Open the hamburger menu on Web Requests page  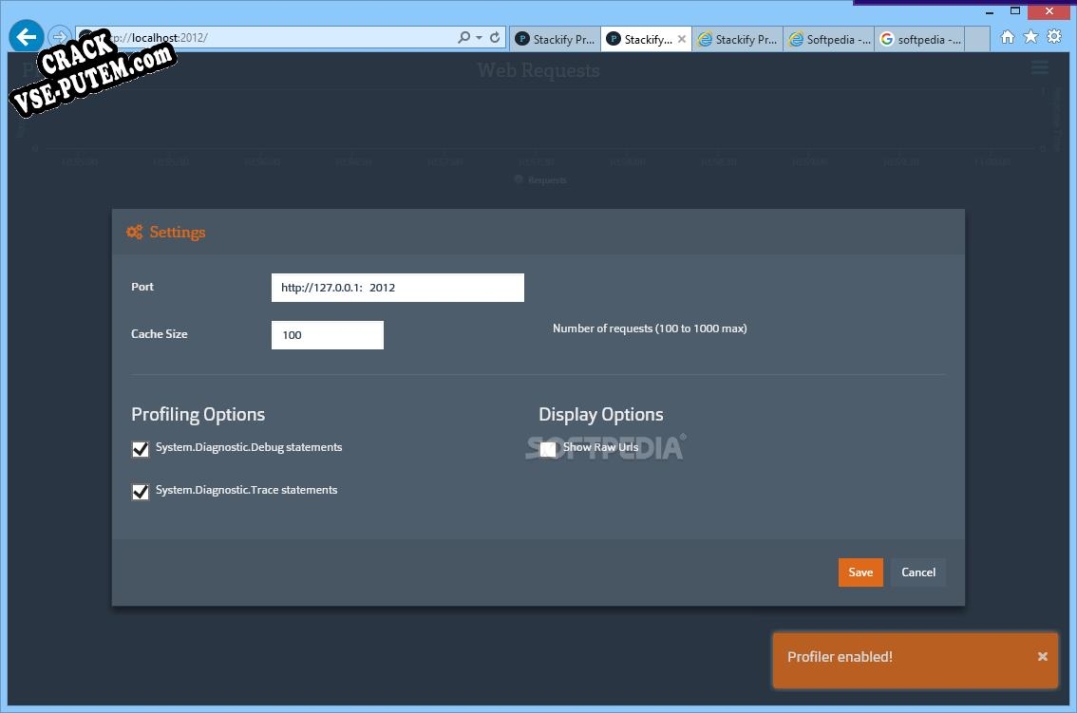(x=1040, y=68)
